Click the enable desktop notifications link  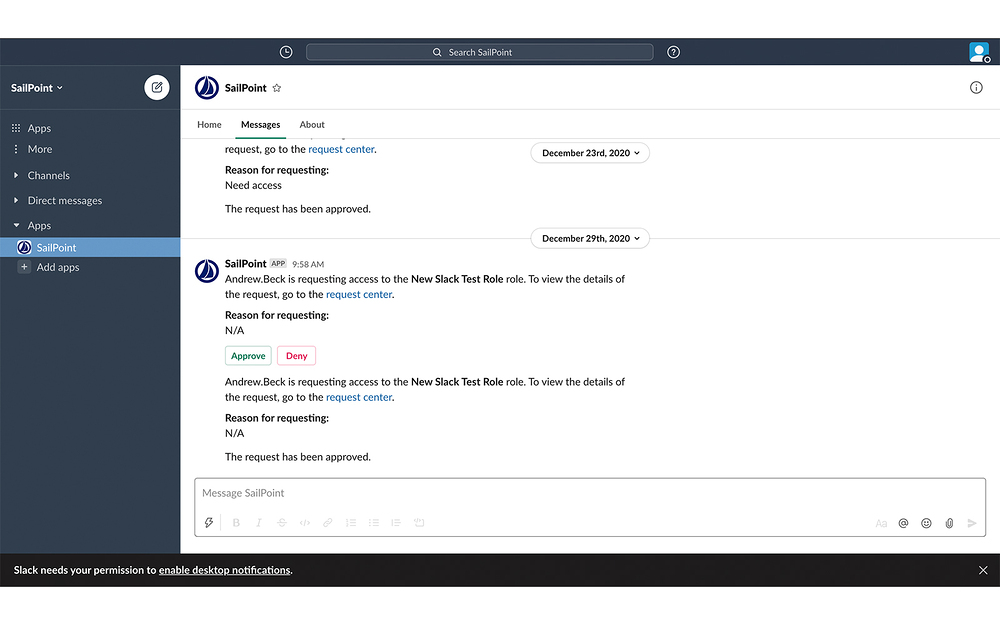coord(224,570)
